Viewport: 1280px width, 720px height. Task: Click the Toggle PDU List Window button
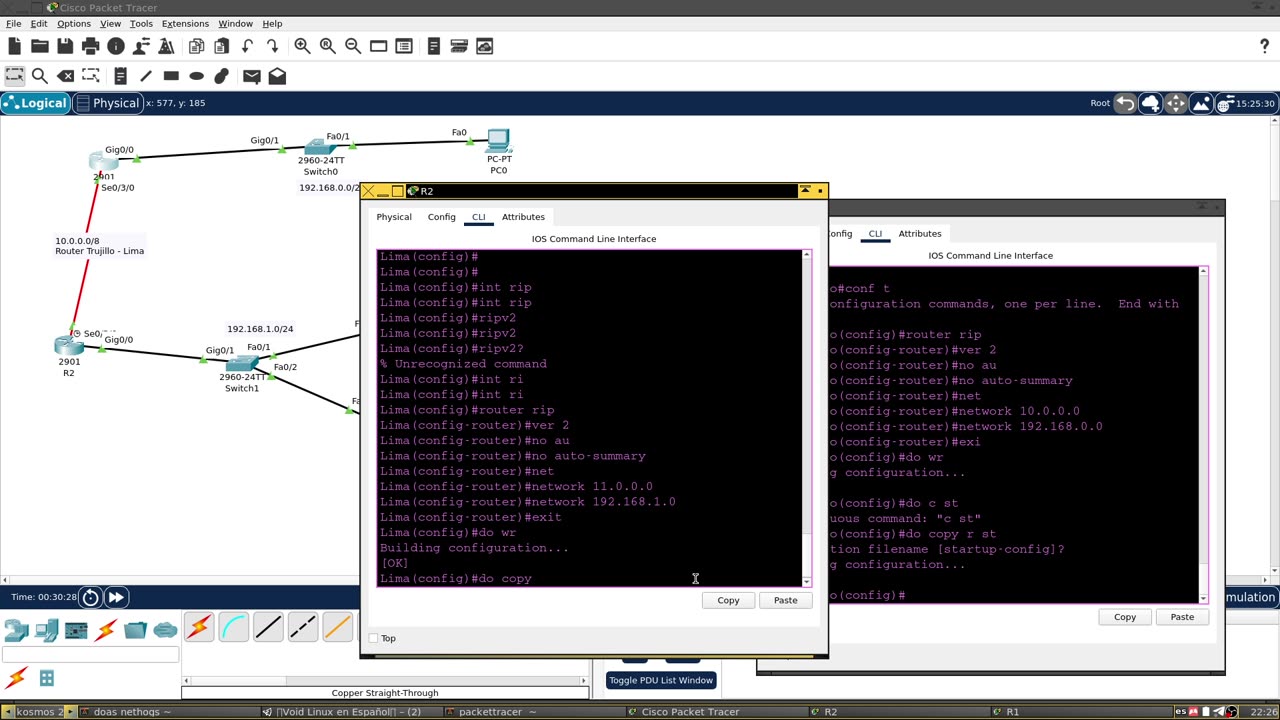coord(661,680)
